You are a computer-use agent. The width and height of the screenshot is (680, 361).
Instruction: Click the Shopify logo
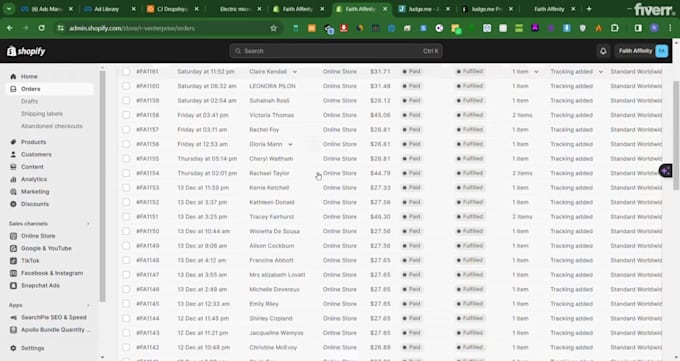[26, 51]
